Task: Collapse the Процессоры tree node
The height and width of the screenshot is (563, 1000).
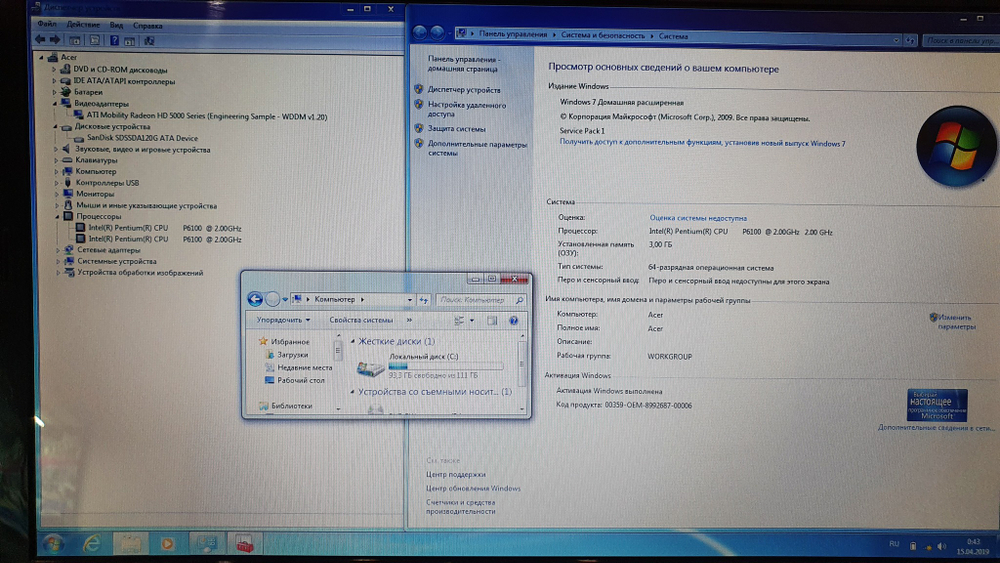Action: (55, 216)
